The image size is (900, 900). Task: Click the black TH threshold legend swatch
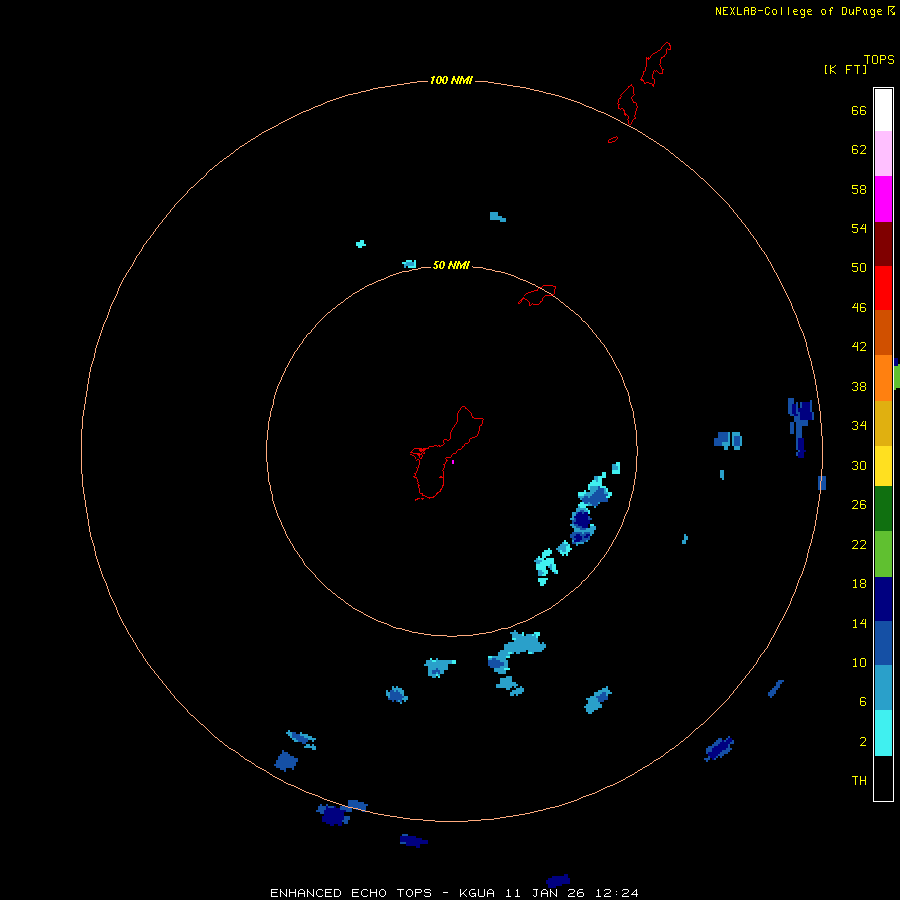click(883, 778)
